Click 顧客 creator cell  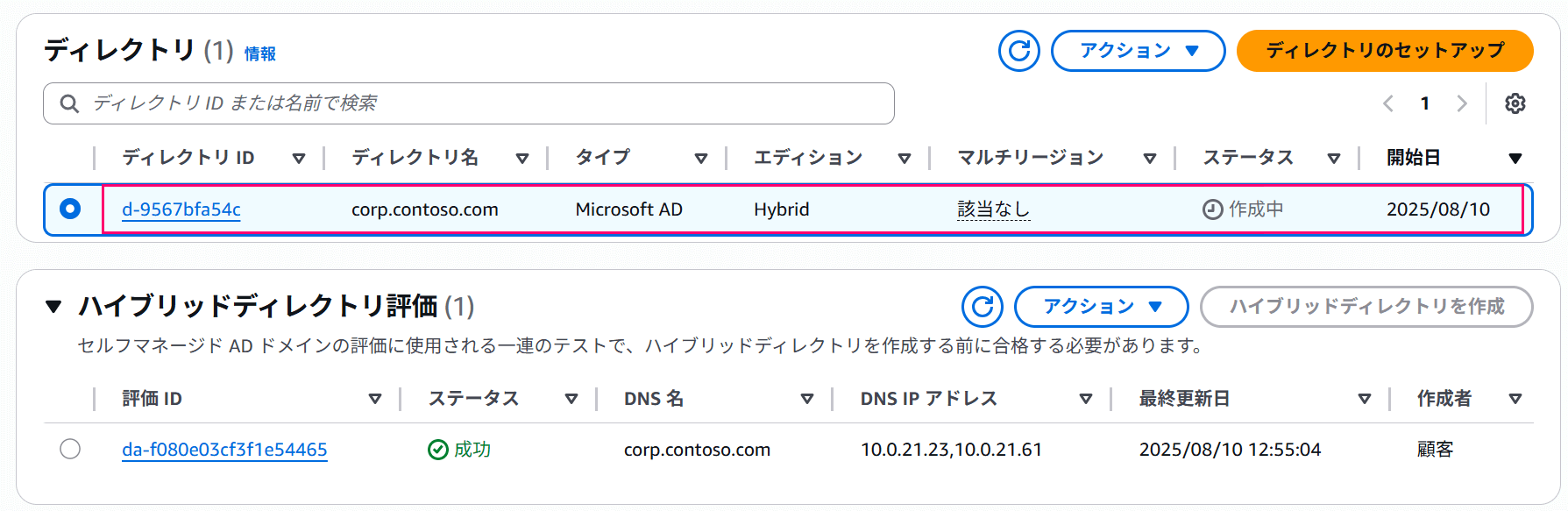(x=1436, y=450)
